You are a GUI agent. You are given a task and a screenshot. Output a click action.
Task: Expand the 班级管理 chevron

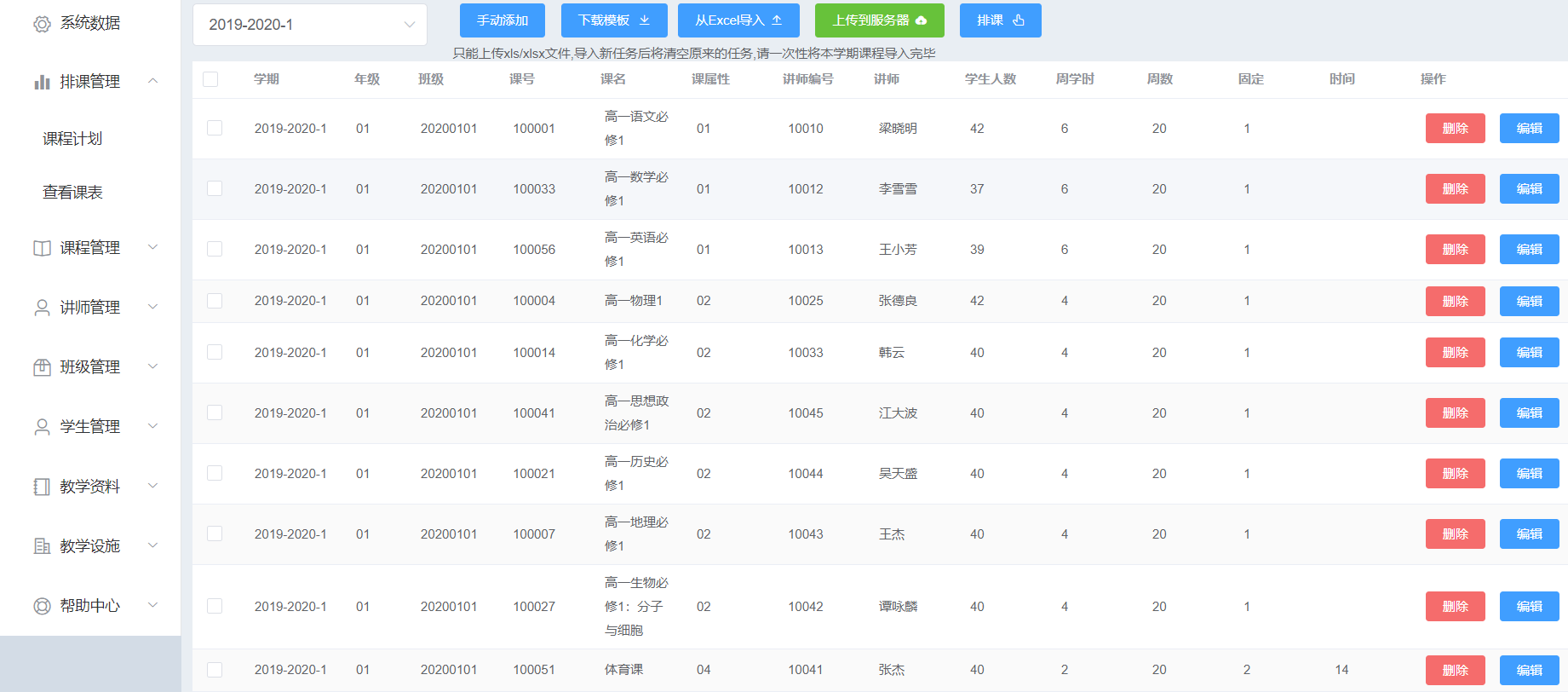pyautogui.click(x=153, y=366)
